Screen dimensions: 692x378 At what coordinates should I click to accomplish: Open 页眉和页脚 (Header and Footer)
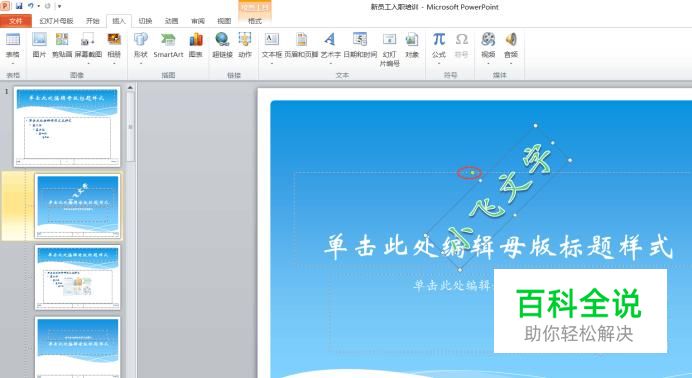[x=301, y=45]
